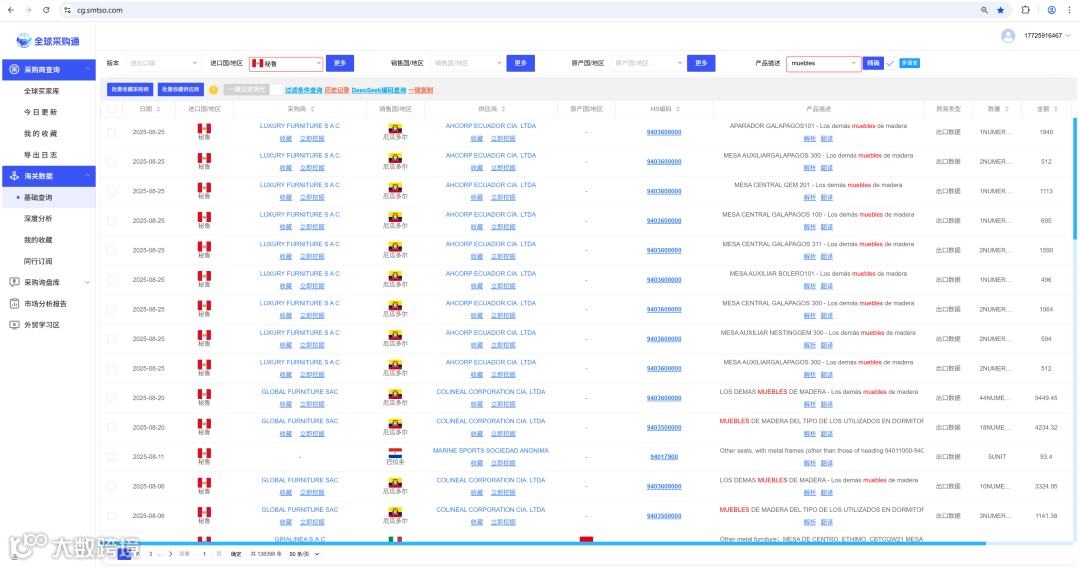Open the 进口国/地区 dropdown showing 秘鲁
Image resolution: width=1080 pixels, height=567 pixels.
tap(286, 63)
